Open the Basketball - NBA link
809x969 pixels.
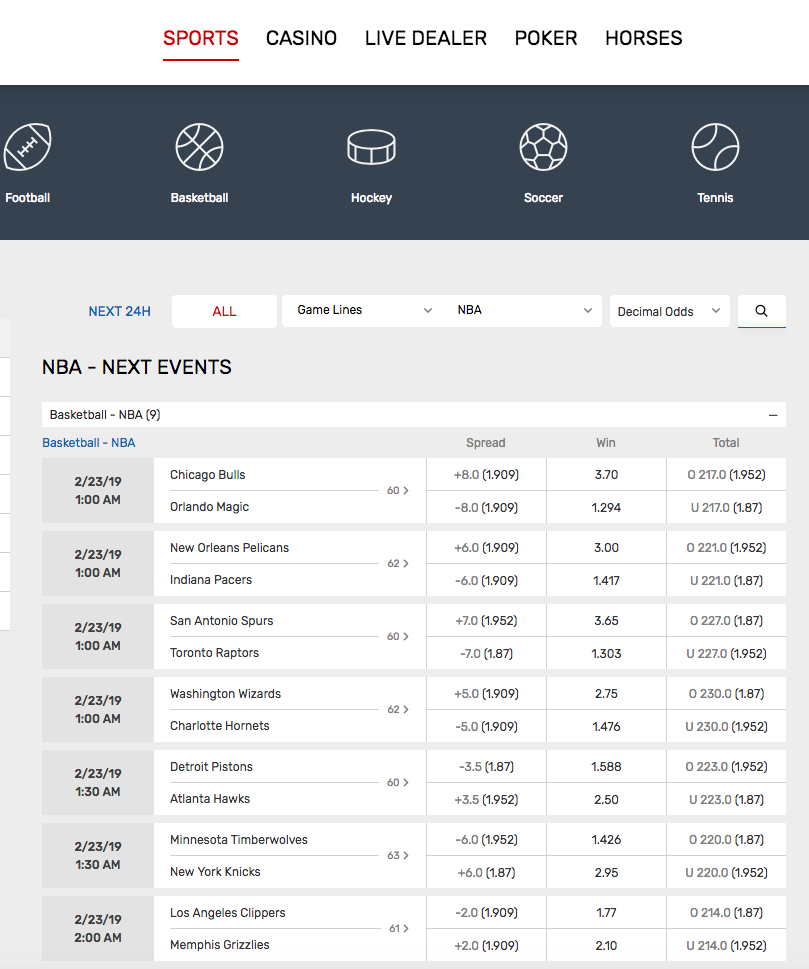pos(88,443)
